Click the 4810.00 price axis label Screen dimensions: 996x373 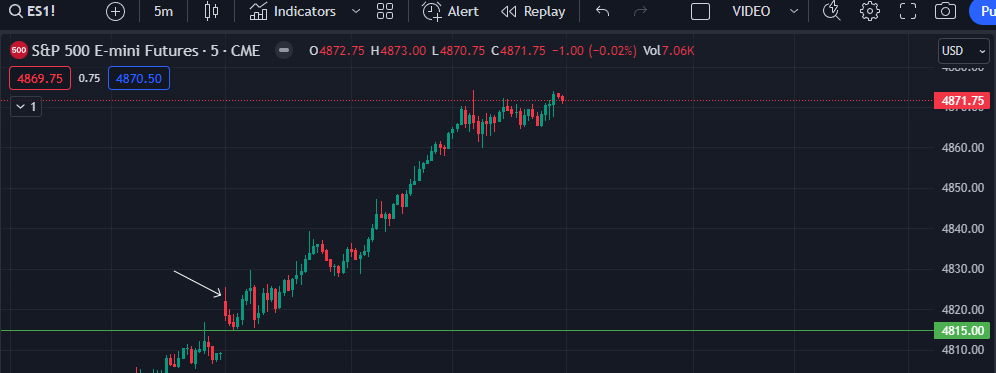click(963, 349)
